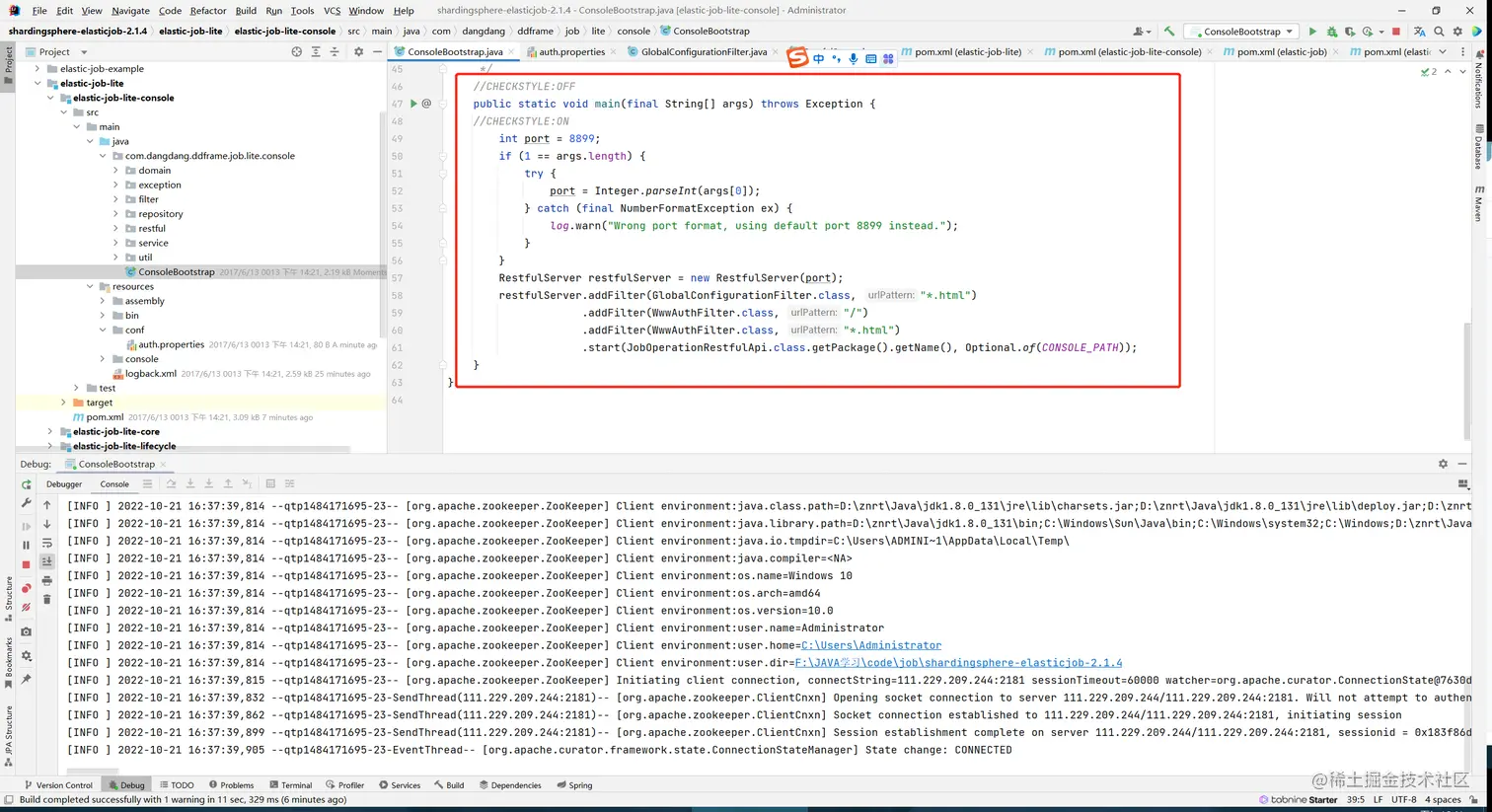The image size is (1492, 812).
Task: Build the project with the hammer icon
Action: click(1169, 32)
